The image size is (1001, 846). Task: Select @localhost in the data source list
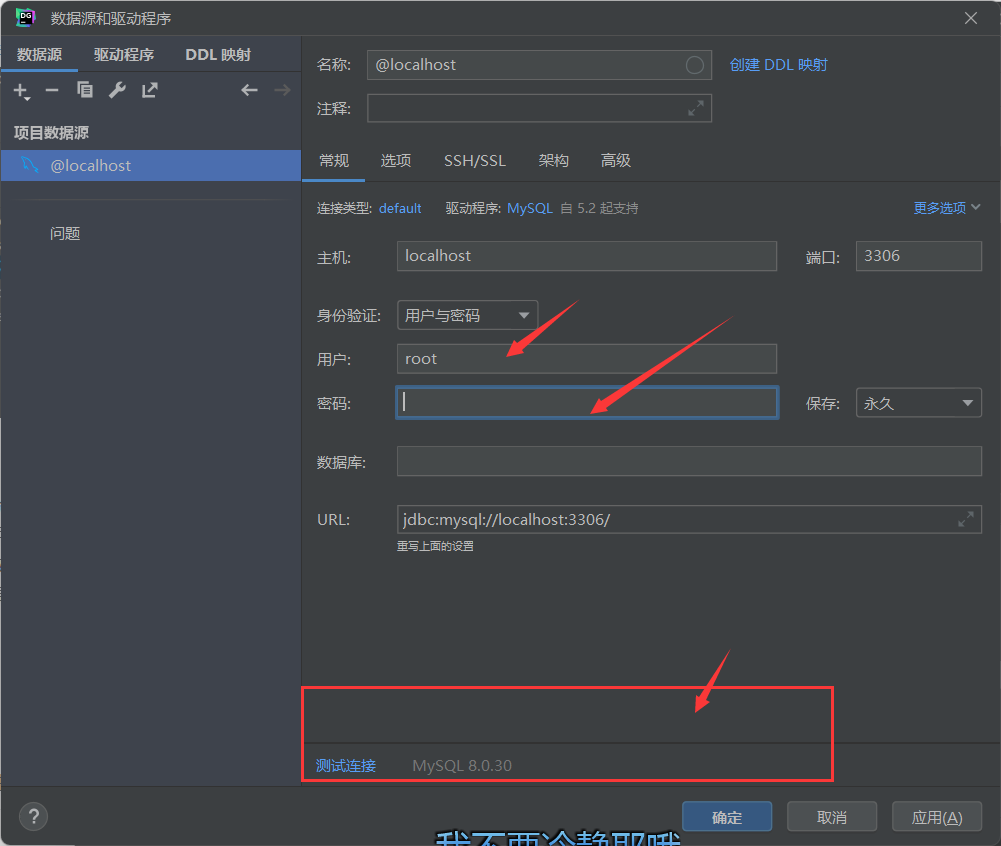tap(91, 166)
